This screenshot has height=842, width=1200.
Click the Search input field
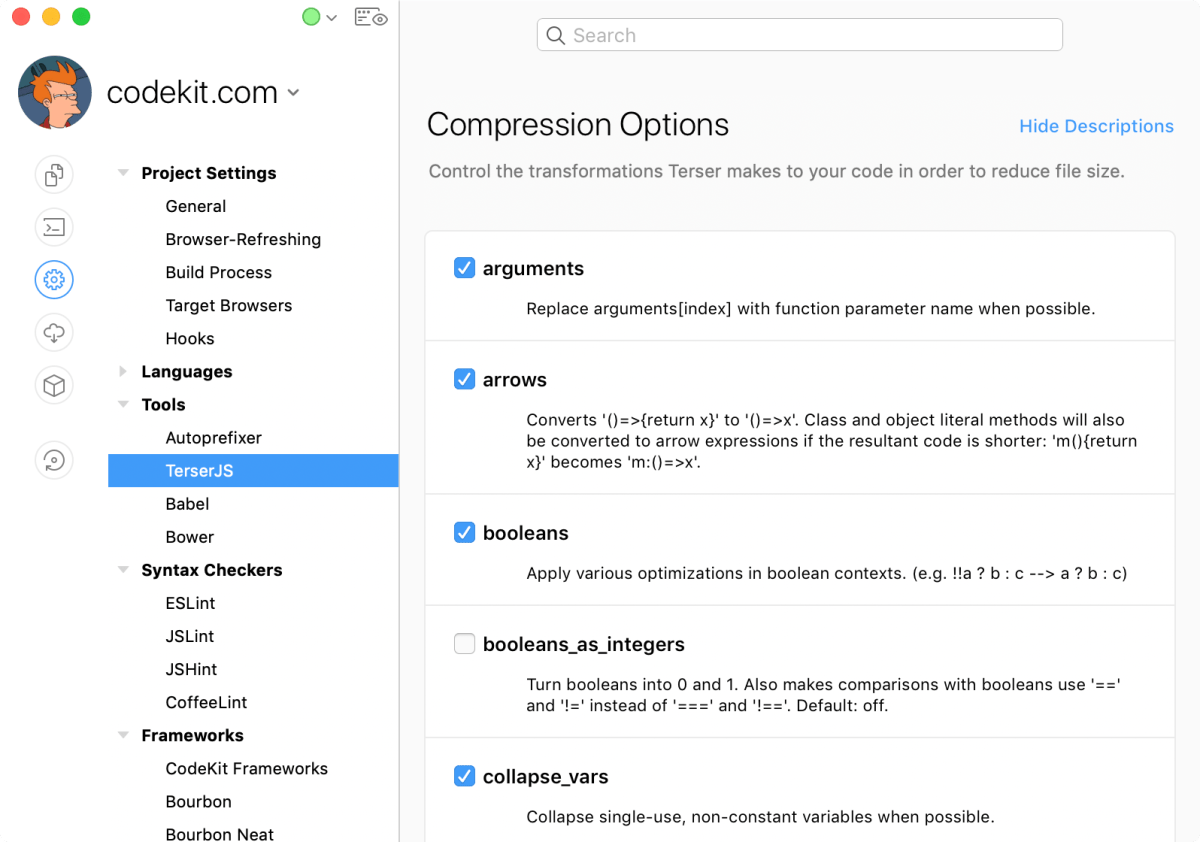800,35
